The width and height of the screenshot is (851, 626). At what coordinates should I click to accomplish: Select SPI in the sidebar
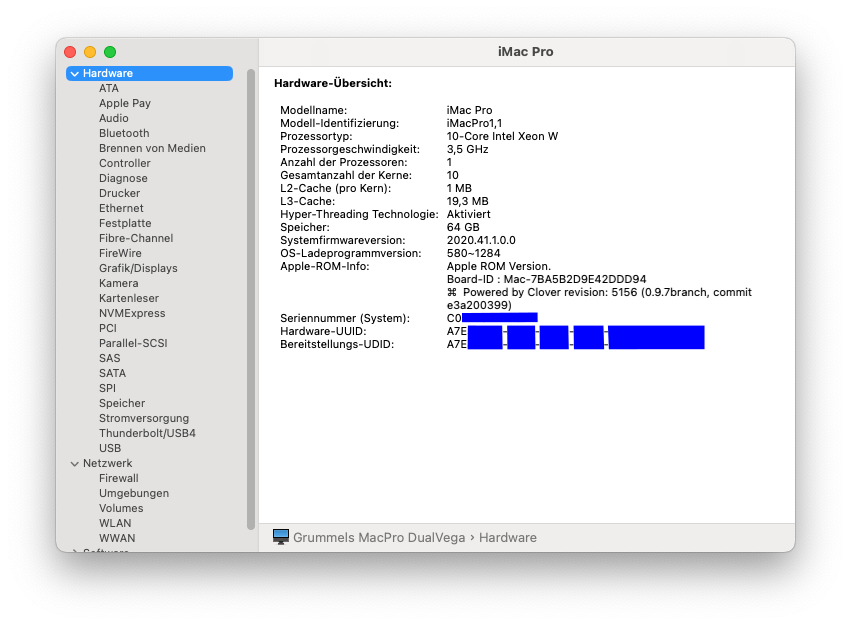point(107,388)
